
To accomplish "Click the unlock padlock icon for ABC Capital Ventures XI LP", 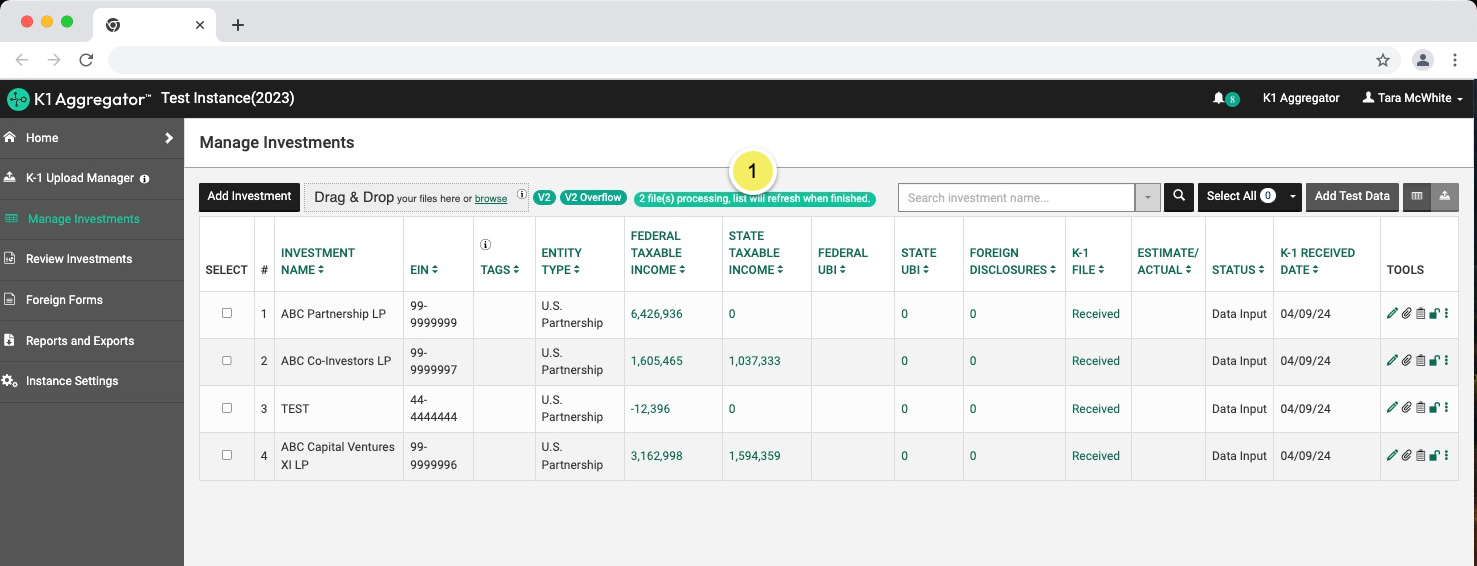I will tap(1434, 456).
